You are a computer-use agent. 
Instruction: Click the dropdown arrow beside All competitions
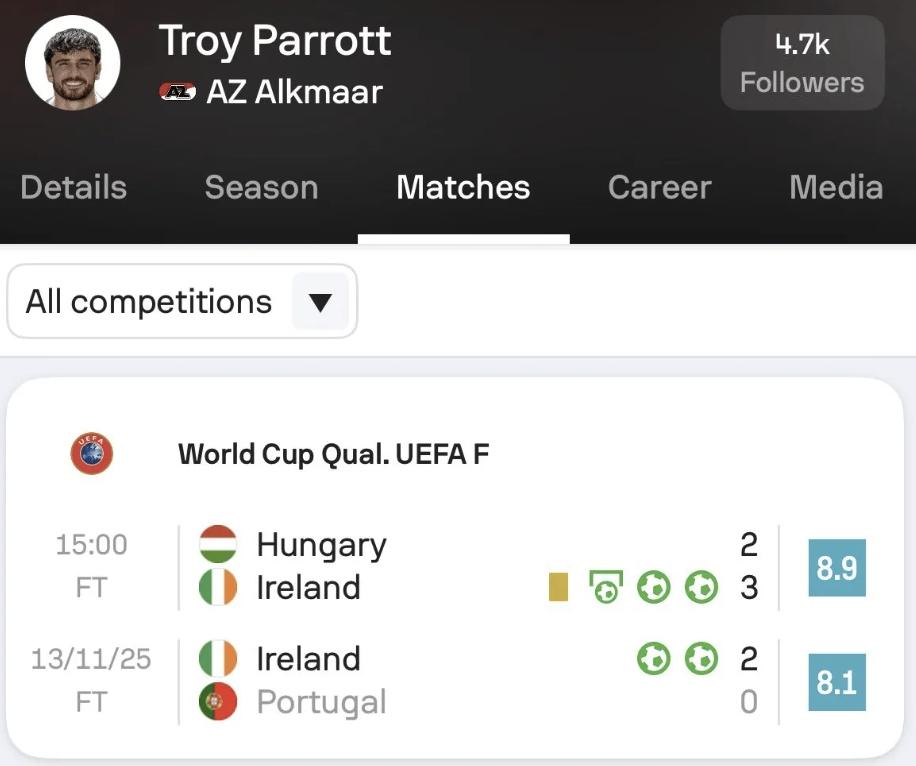click(320, 302)
